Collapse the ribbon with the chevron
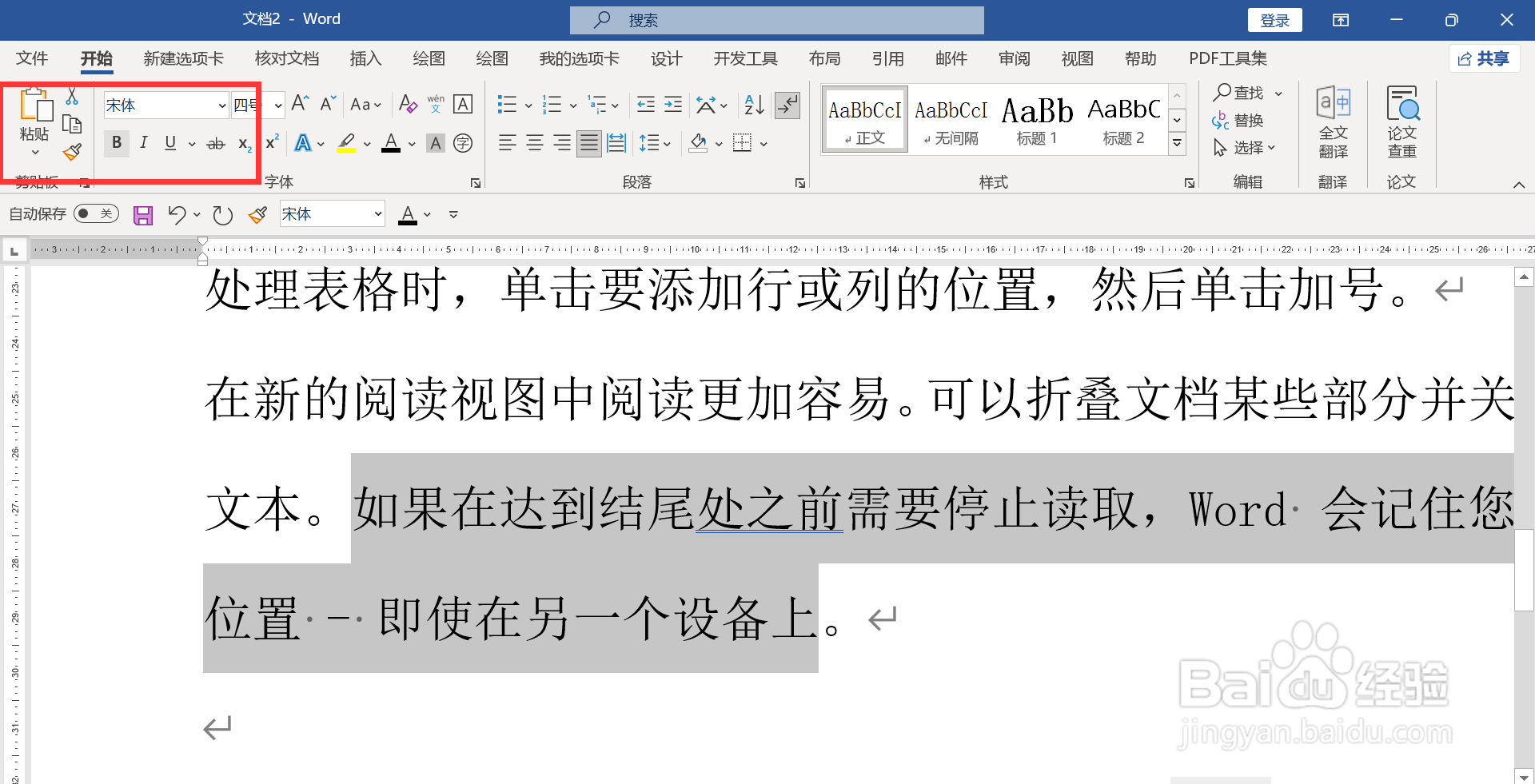Screen dimensions: 1535x784 pos(1519,185)
